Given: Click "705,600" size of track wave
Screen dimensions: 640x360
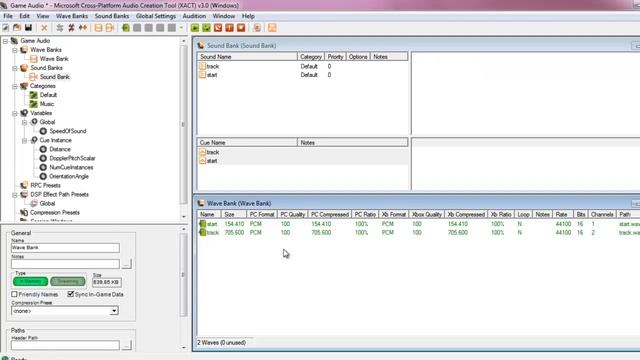Looking at the screenshot, I should pos(234,233).
